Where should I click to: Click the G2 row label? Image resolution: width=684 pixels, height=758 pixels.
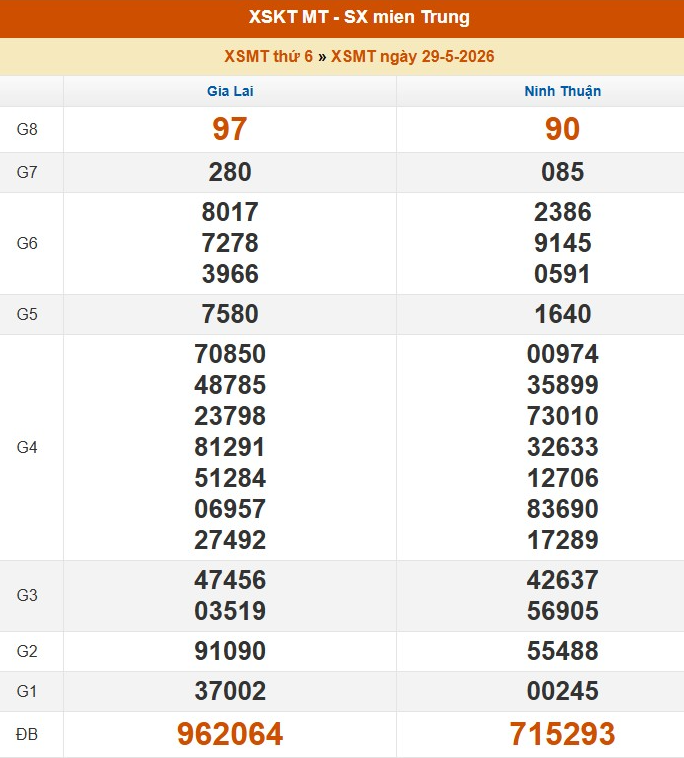coord(27,651)
